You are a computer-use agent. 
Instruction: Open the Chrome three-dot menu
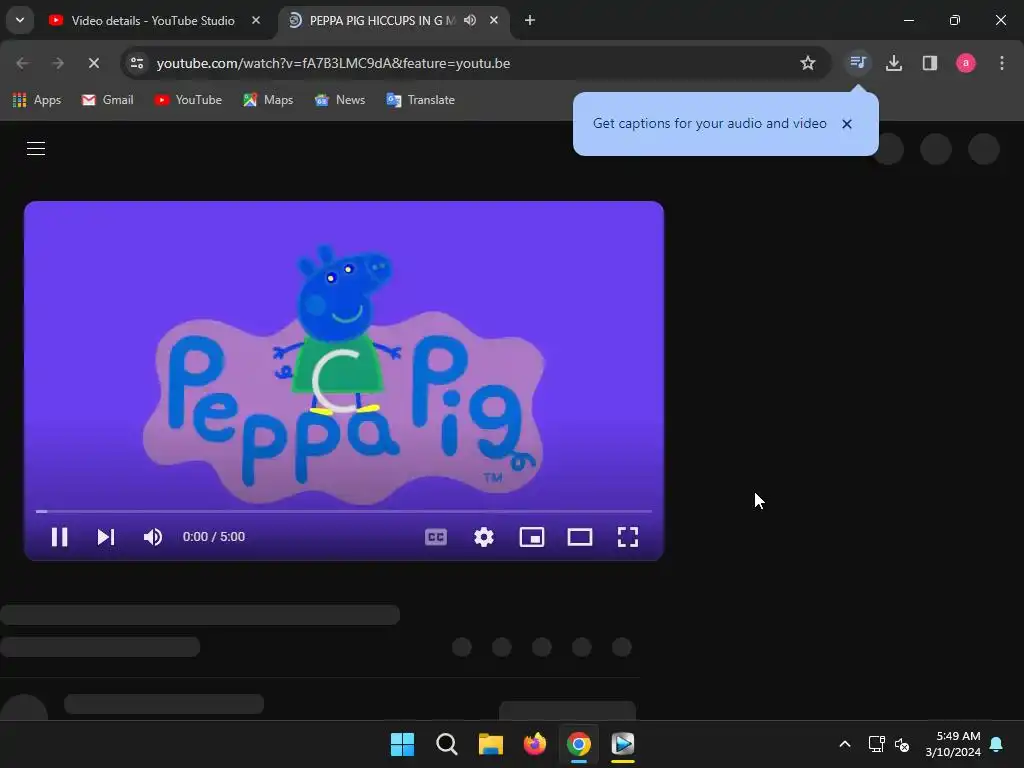[1002, 63]
